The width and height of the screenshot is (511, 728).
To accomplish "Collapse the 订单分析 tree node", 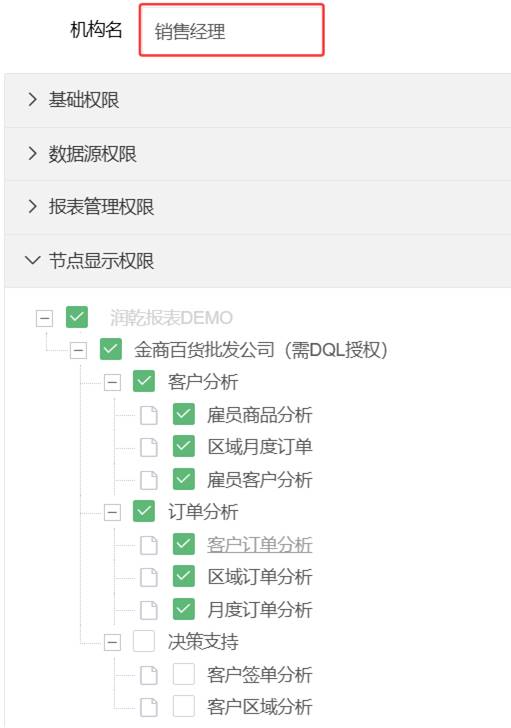I will point(112,513).
